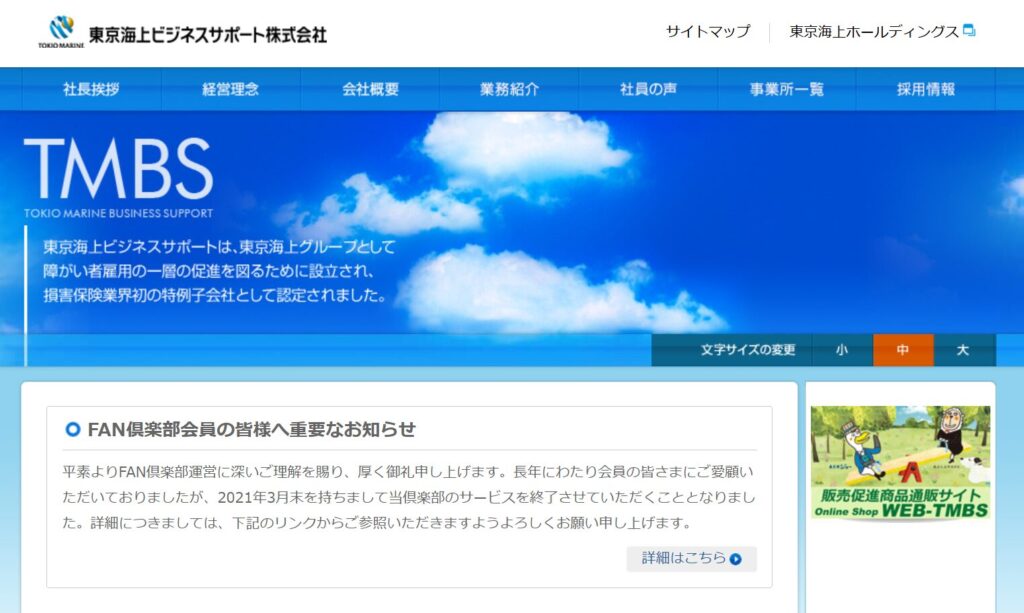Viewport: 1024px width, 613px height.
Task: Click the arrow icon in 詳細はこちら
Action: pos(736,559)
